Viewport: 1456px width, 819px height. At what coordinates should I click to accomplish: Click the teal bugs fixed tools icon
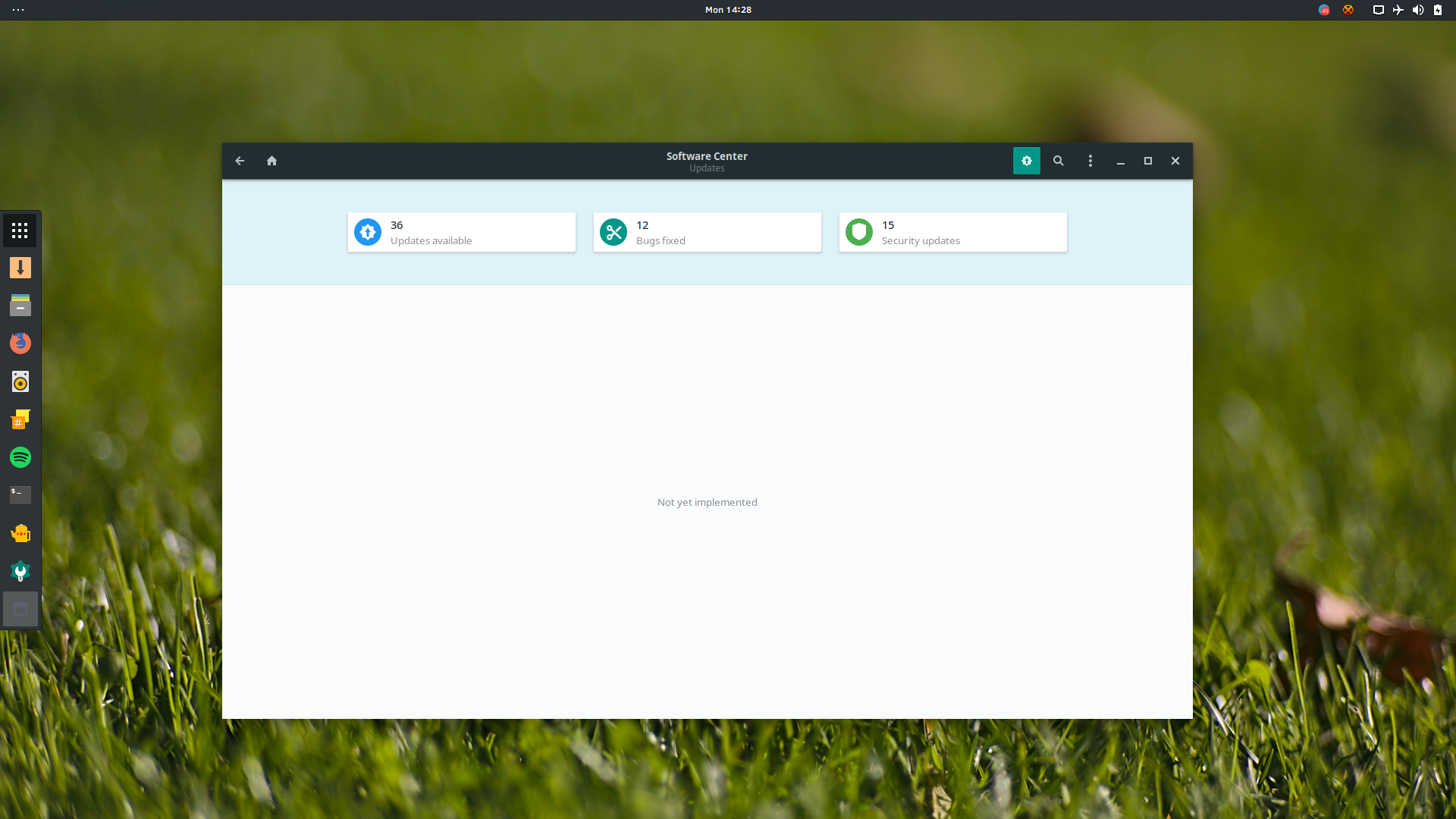[613, 232]
